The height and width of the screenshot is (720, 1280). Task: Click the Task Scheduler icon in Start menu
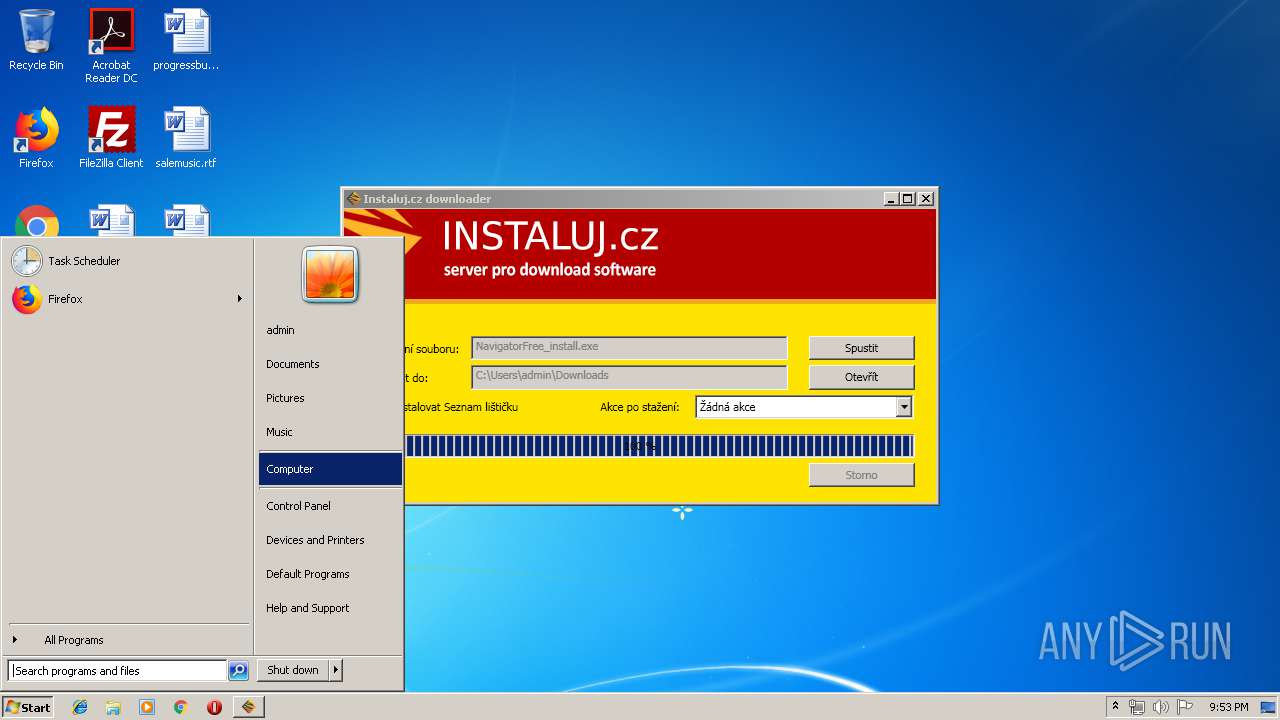click(x=27, y=261)
